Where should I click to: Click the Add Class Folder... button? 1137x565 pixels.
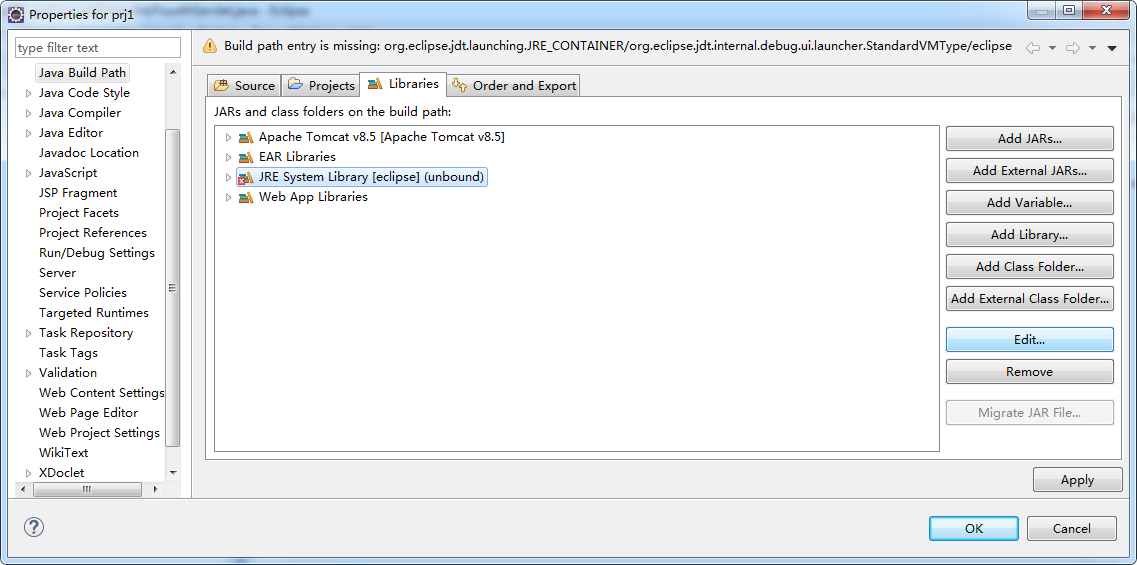[1029, 267]
